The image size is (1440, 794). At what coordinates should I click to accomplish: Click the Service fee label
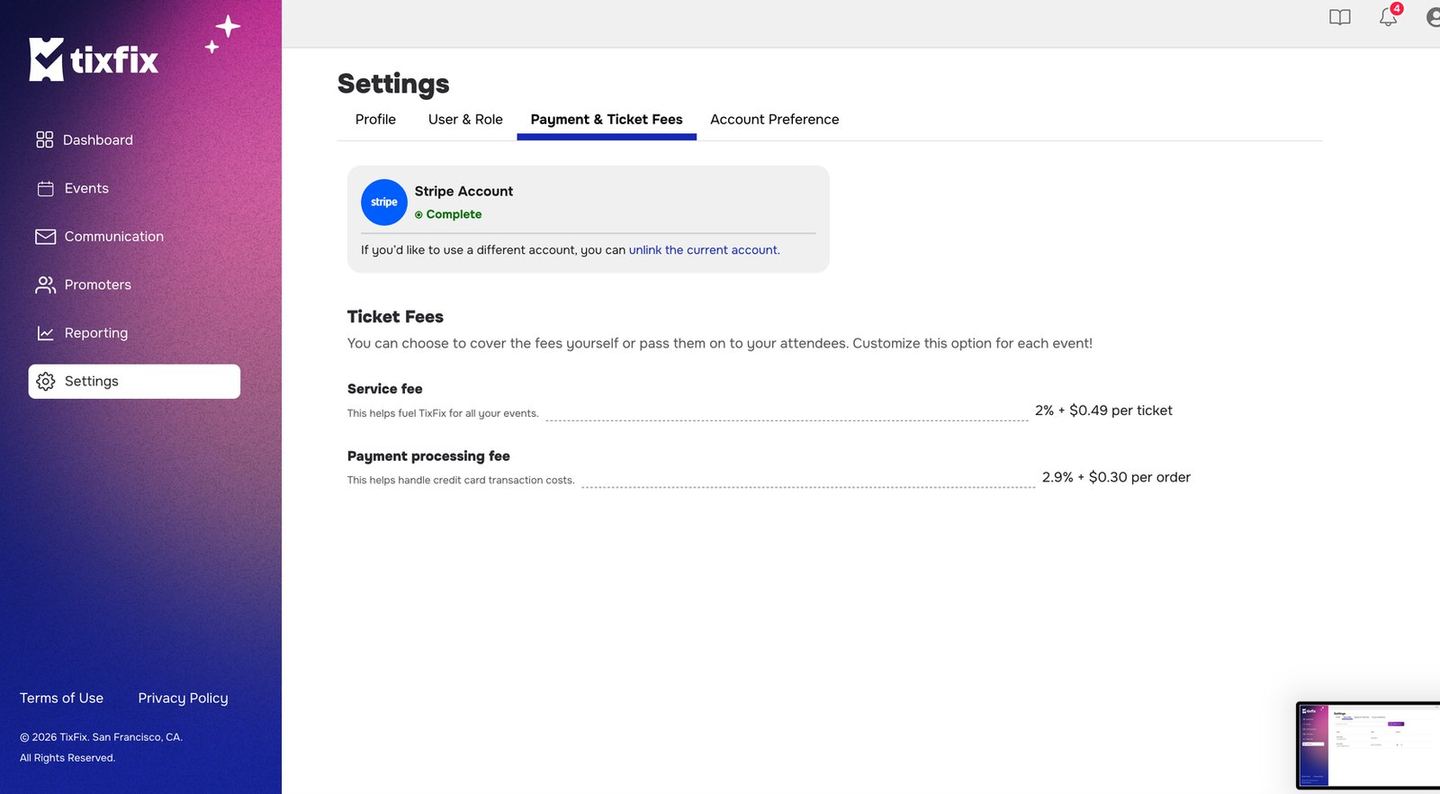385,389
